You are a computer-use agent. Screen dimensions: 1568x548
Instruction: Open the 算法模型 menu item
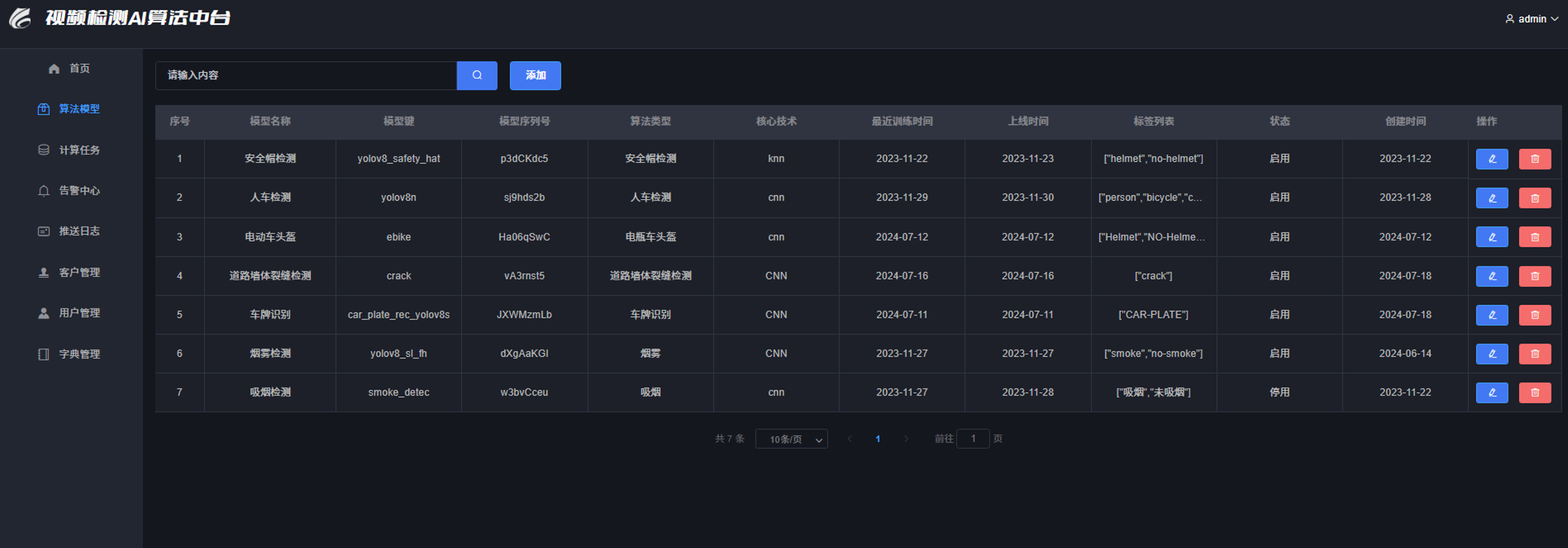(x=70, y=109)
